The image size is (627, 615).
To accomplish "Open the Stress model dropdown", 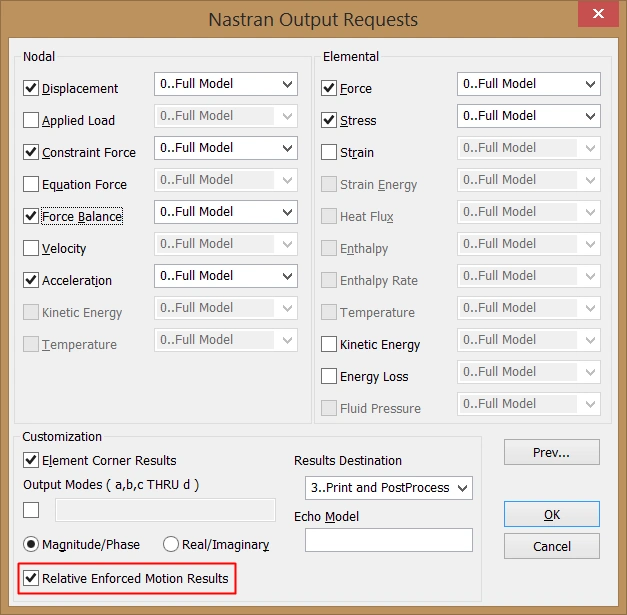I will point(529,116).
